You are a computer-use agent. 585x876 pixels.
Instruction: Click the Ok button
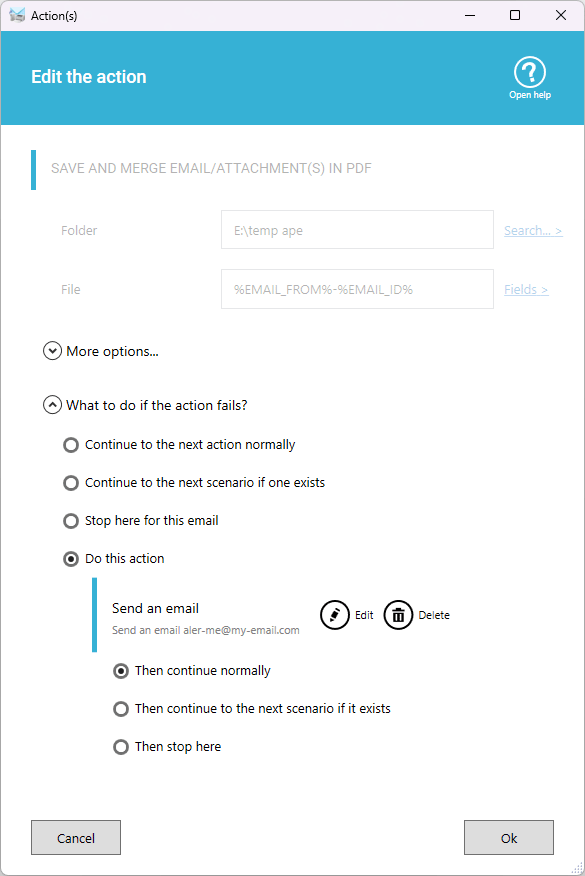point(508,837)
